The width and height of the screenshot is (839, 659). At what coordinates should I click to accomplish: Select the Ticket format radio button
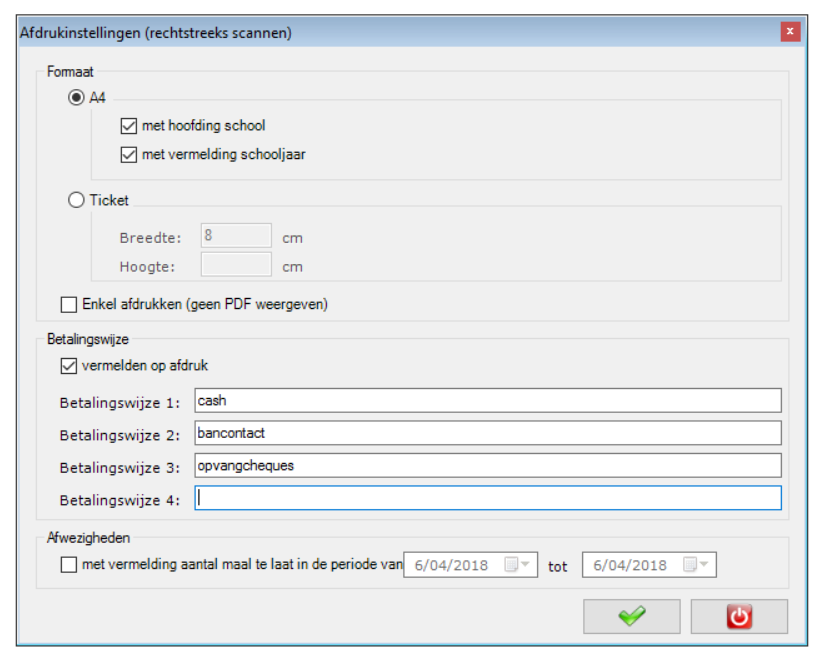pyautogui.click(x=76, y=200)
